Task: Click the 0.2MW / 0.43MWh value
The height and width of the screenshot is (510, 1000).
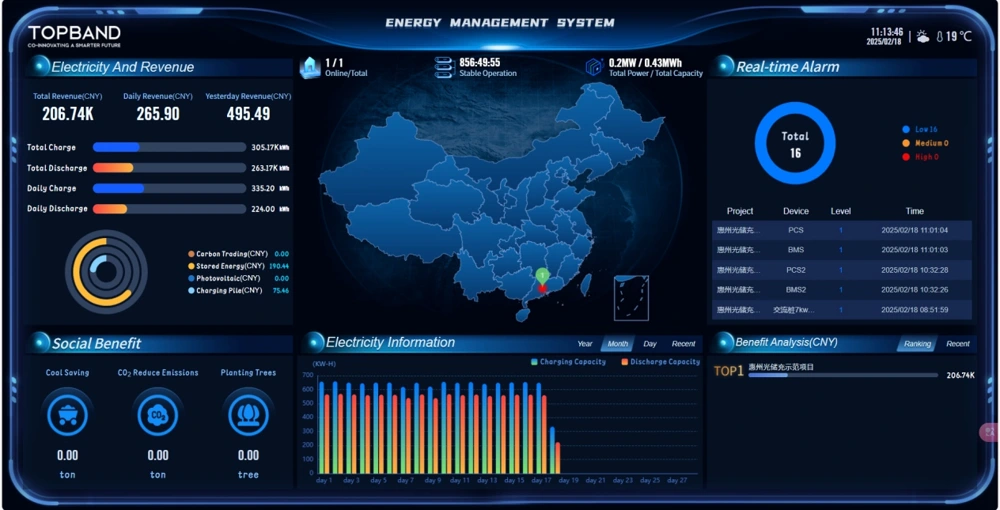Action: tap(645, 62)
